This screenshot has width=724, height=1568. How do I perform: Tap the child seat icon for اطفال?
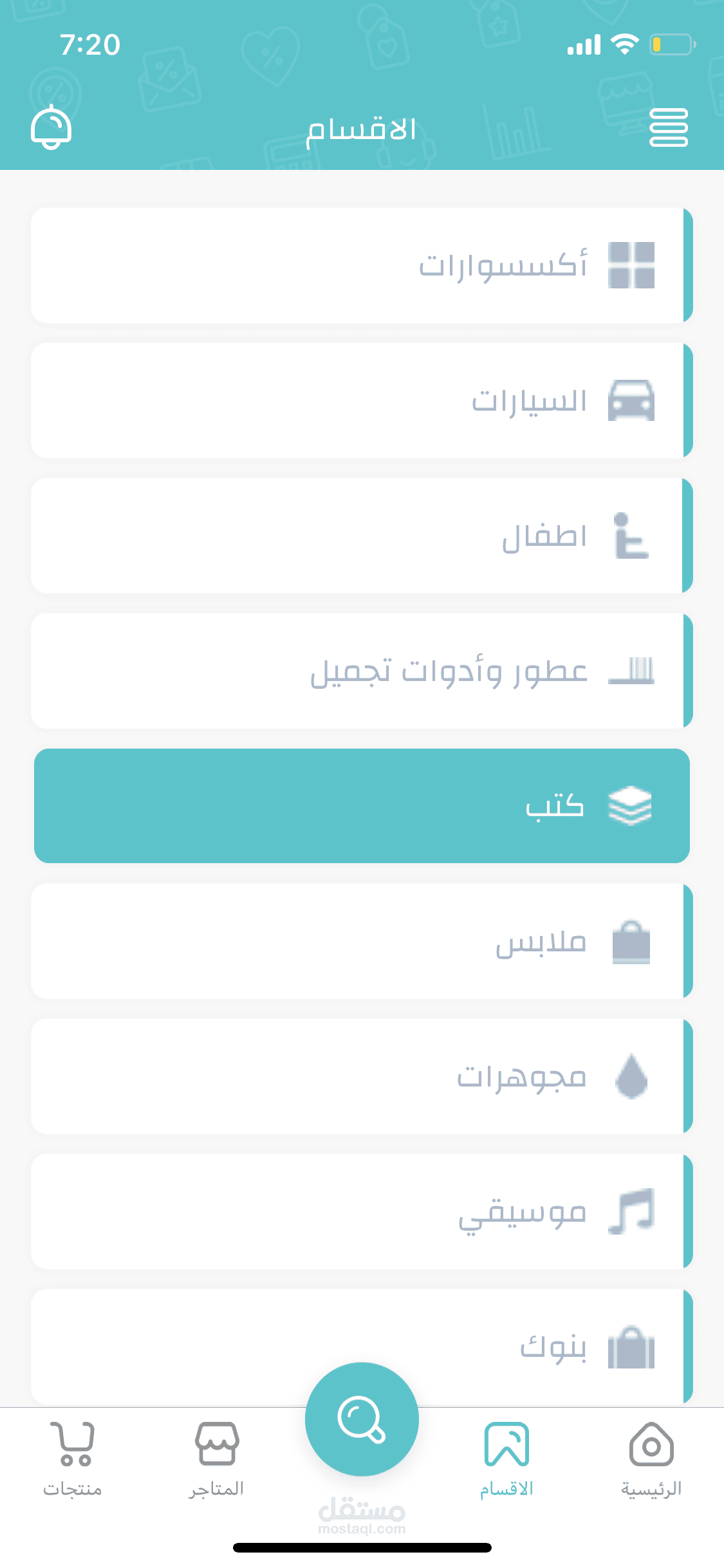pos(631,536)
